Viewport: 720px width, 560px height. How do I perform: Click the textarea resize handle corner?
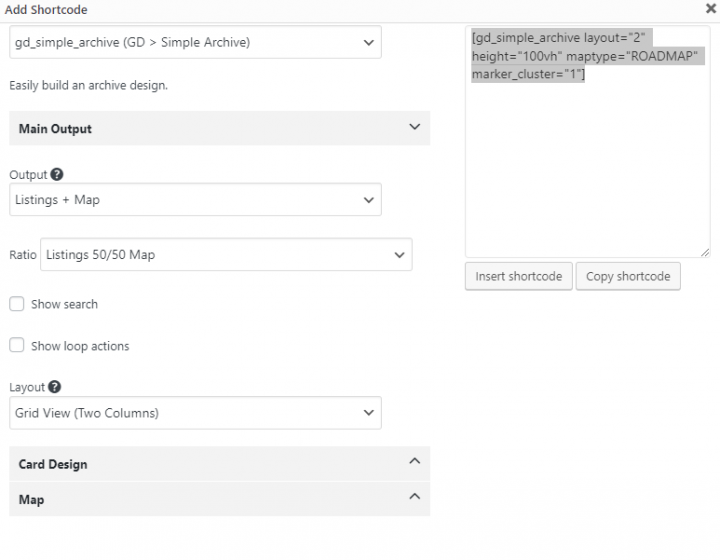705,252
